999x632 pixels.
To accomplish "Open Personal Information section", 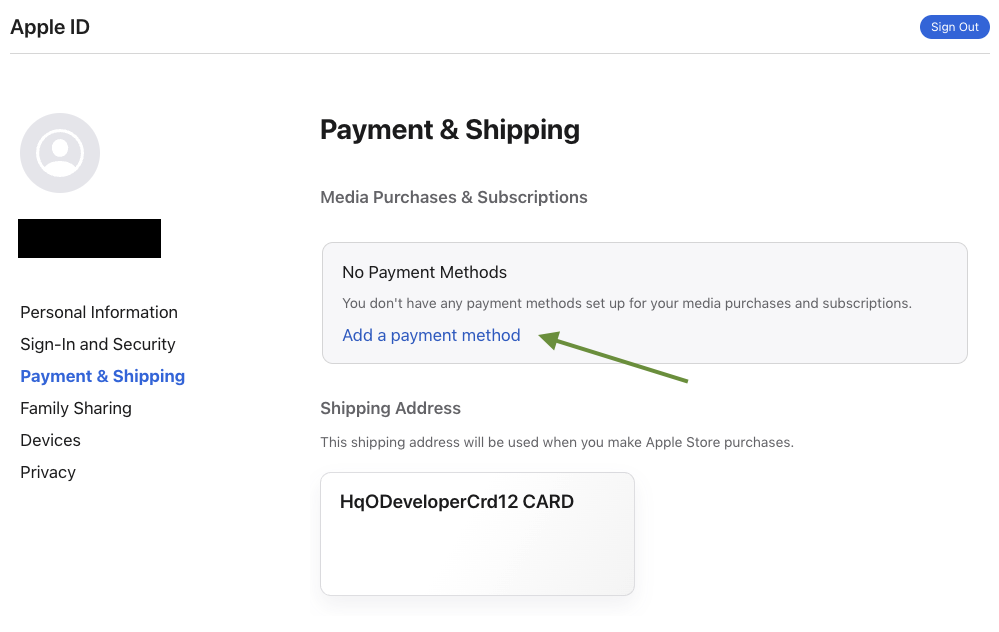I will click(99, 312).
